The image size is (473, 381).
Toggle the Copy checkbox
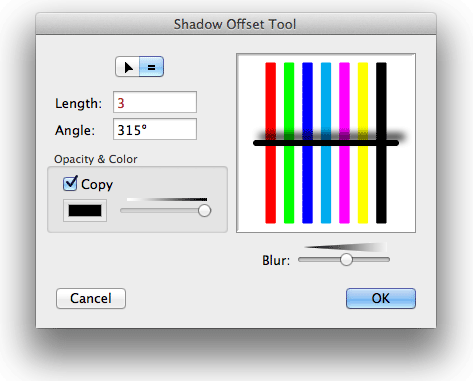(x=70, y=184)
